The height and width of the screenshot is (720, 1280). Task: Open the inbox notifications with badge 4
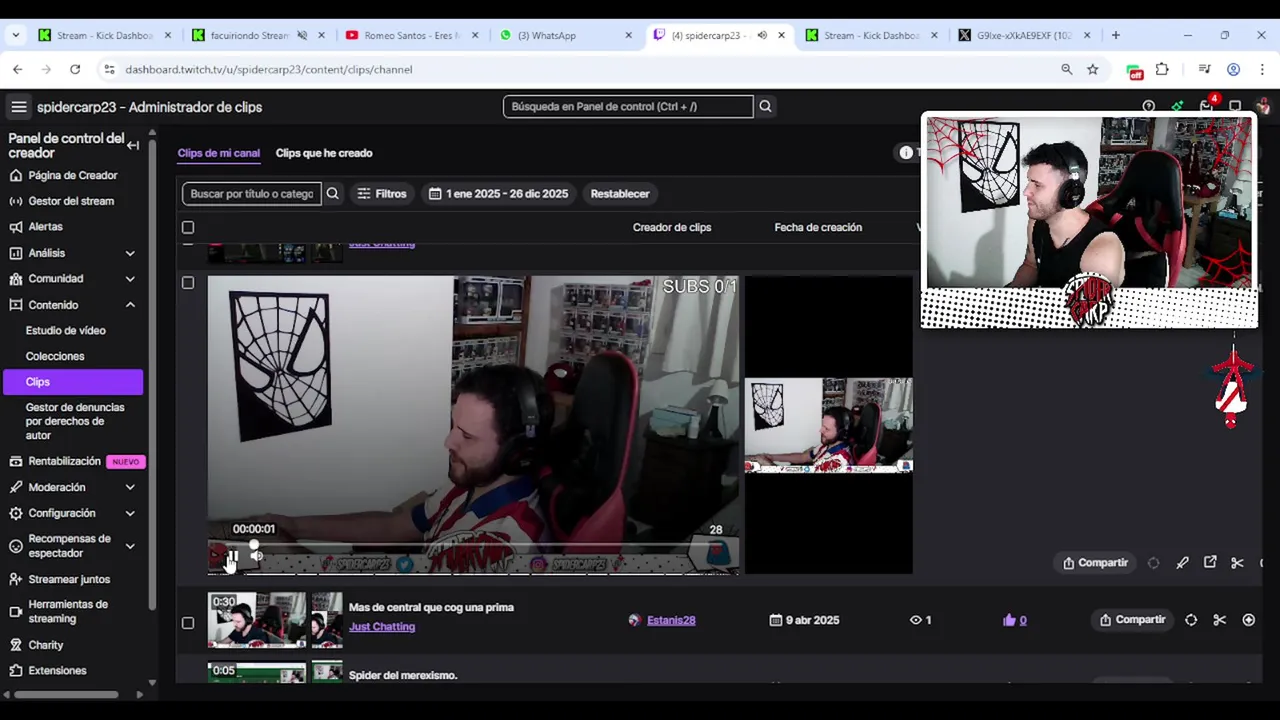(1207, 105)
